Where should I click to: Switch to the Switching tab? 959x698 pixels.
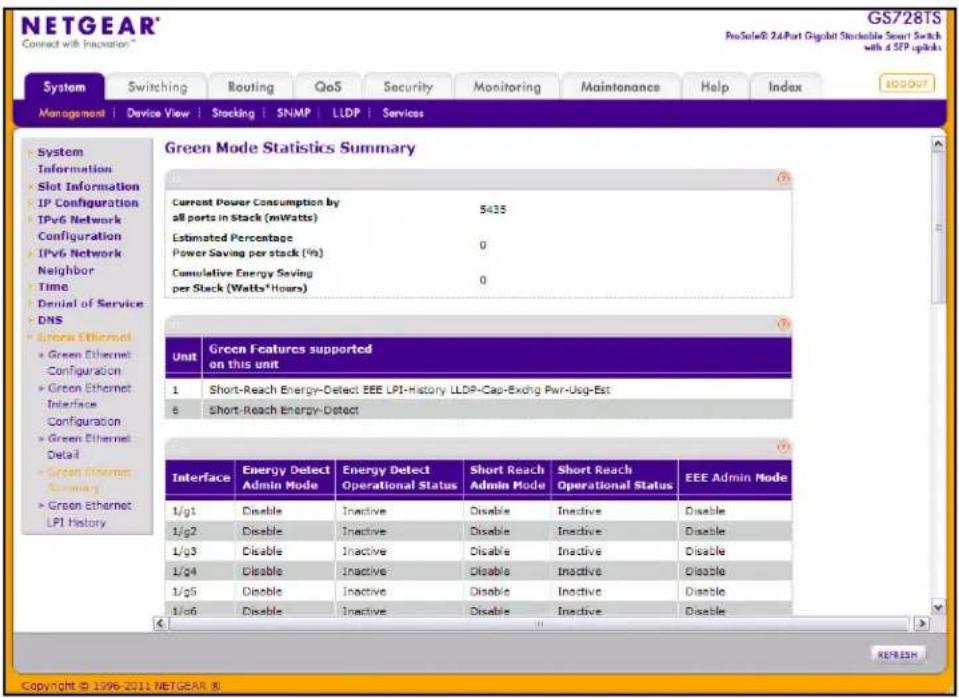pyautogui.click(x=157, y=87)
